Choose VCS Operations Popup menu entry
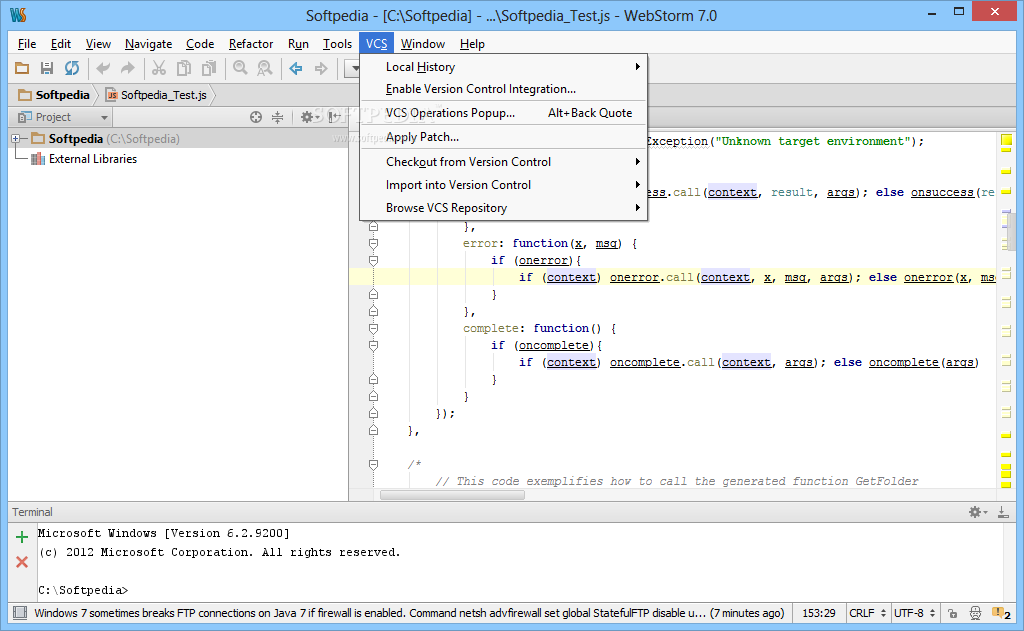This screenshot has height=631, width=1024. pos(504,113)
